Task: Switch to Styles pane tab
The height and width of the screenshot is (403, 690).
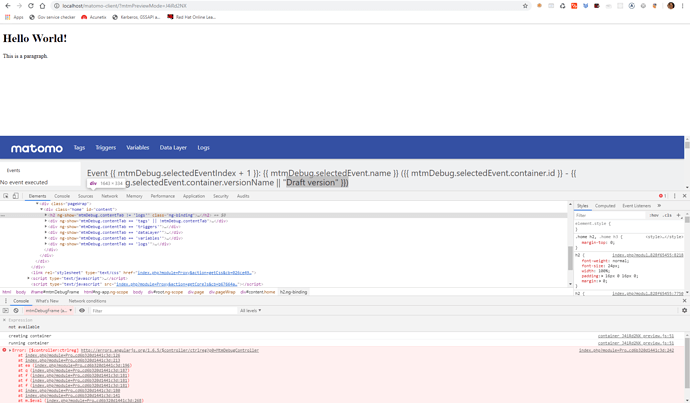Action: coord(583,205)
